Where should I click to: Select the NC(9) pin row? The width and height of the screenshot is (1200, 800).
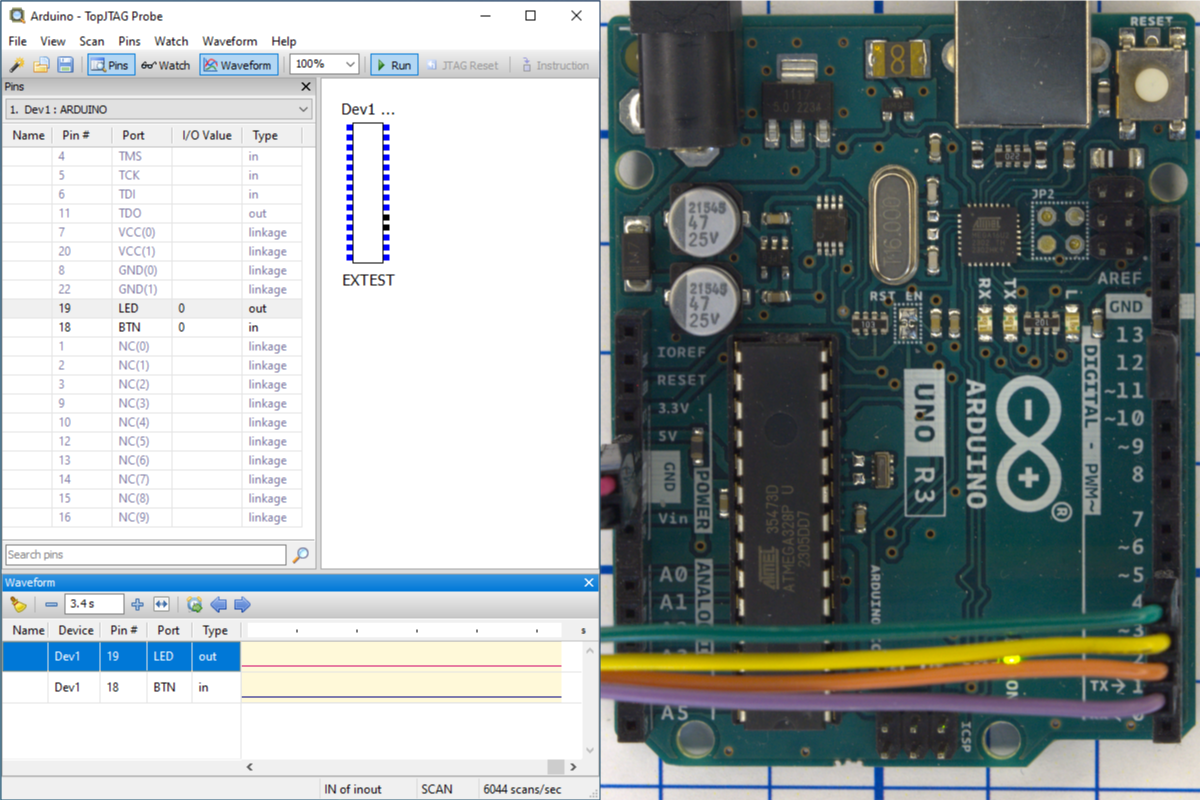click(152, 518)
